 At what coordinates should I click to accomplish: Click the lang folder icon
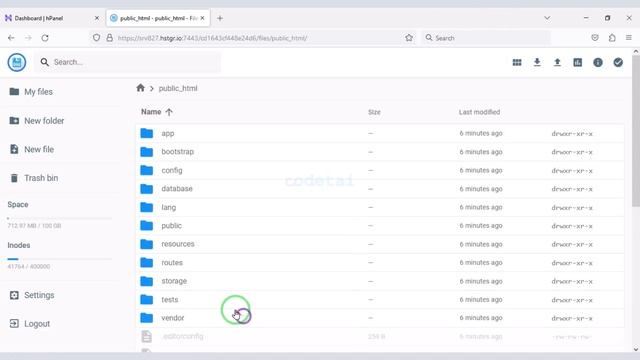point(147,207)
